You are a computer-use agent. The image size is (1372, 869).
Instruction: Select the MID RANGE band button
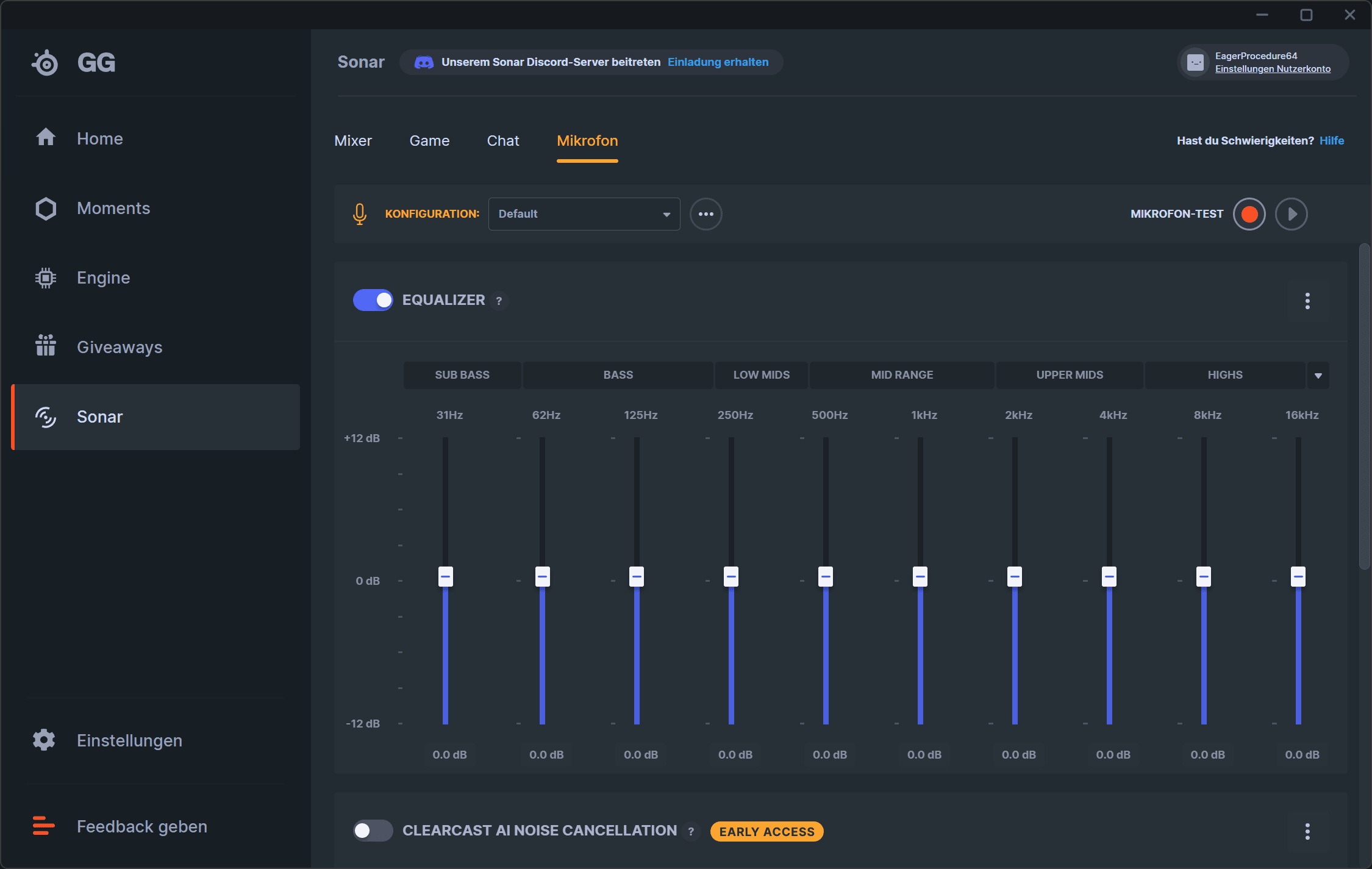(x=902, y=375)
